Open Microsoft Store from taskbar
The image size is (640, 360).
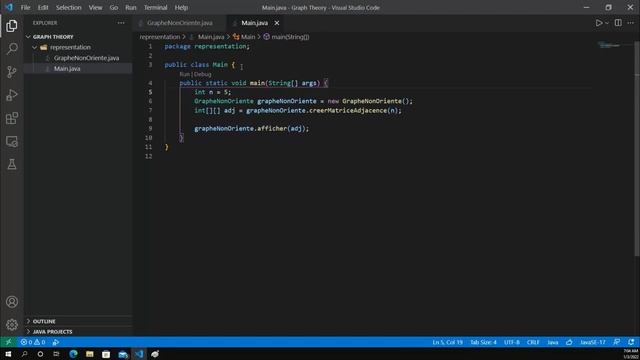(106, 354)
